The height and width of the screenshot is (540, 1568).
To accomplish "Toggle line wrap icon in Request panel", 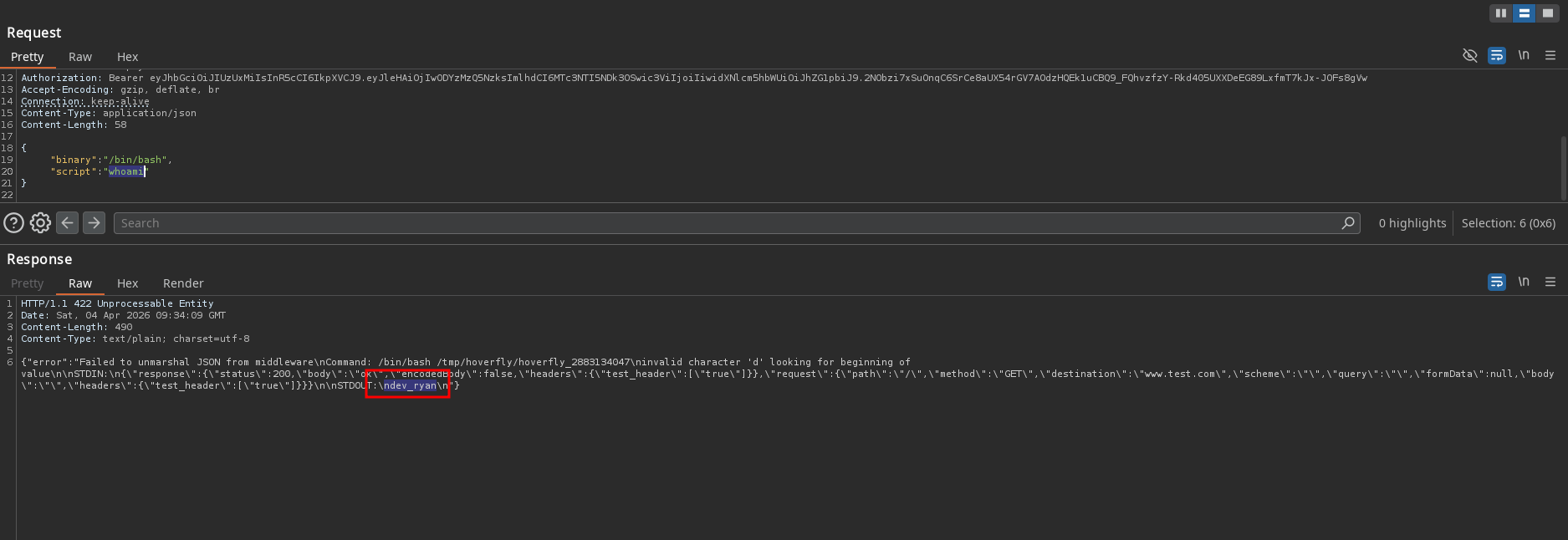I will point(1497,55).
